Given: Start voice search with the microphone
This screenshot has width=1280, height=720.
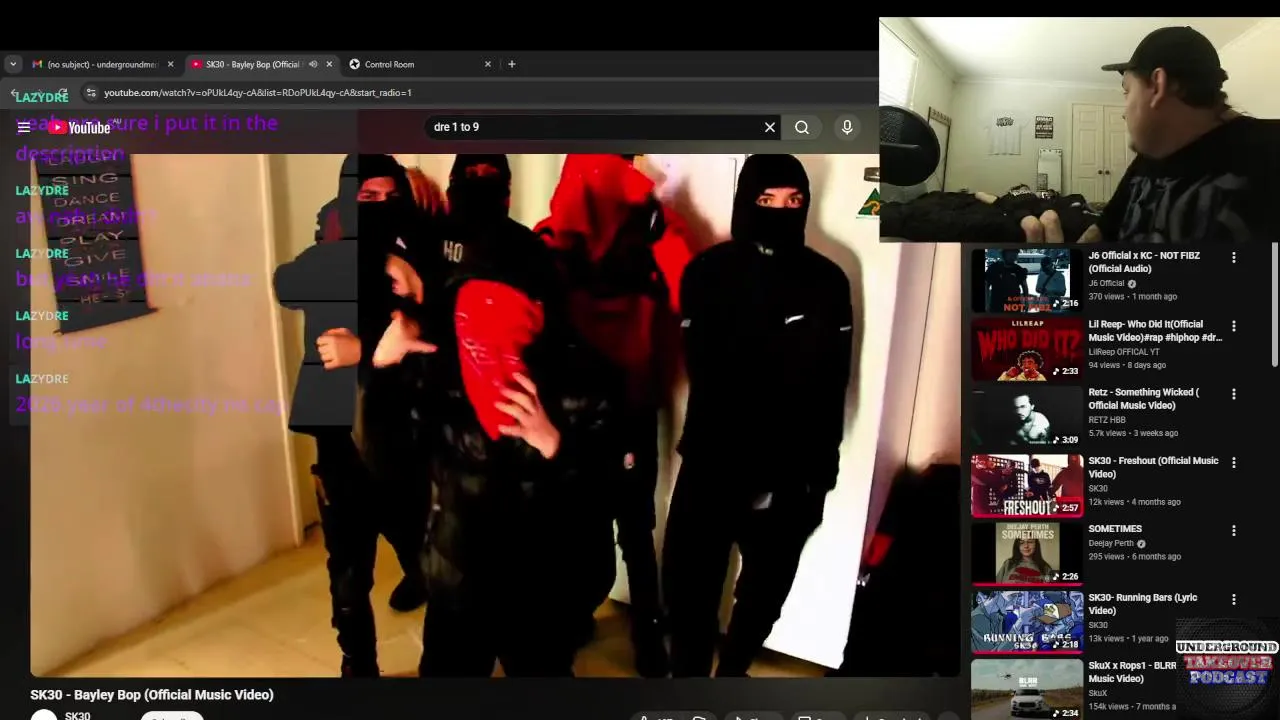Looking at the screenshot, I should [847, 127].
